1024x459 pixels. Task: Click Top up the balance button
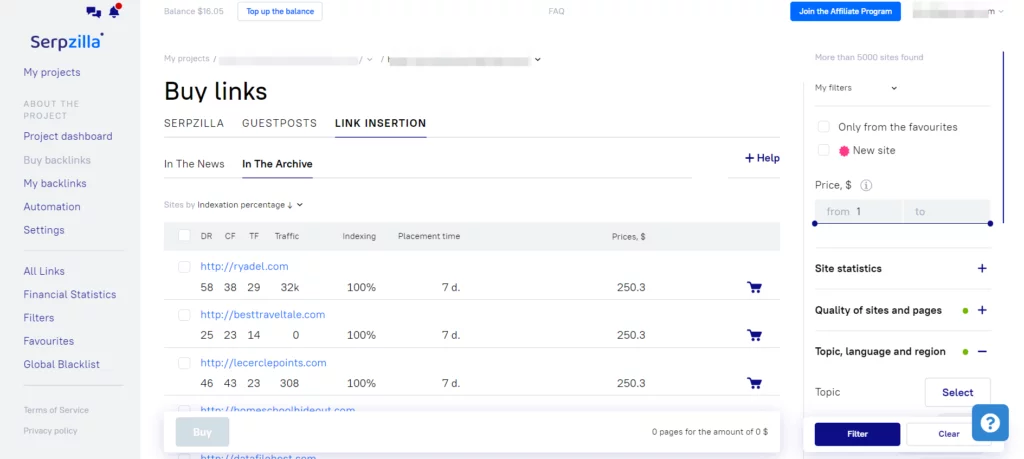pyautogui.click(x=280, y=11)
